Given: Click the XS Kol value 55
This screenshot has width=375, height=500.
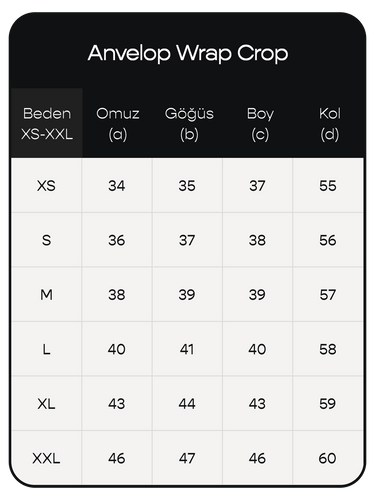Looking at the screenshot, I should [328, 186].
